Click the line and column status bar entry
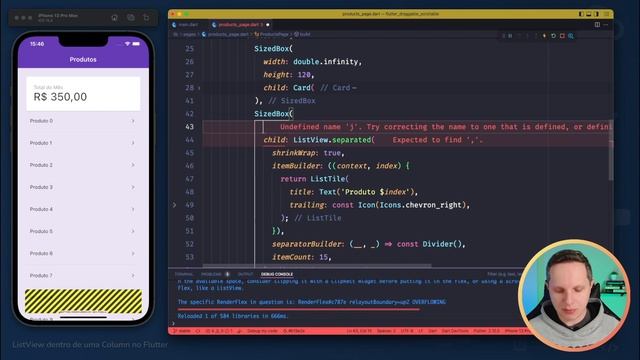640x360 pixels. tap(359, 331)
